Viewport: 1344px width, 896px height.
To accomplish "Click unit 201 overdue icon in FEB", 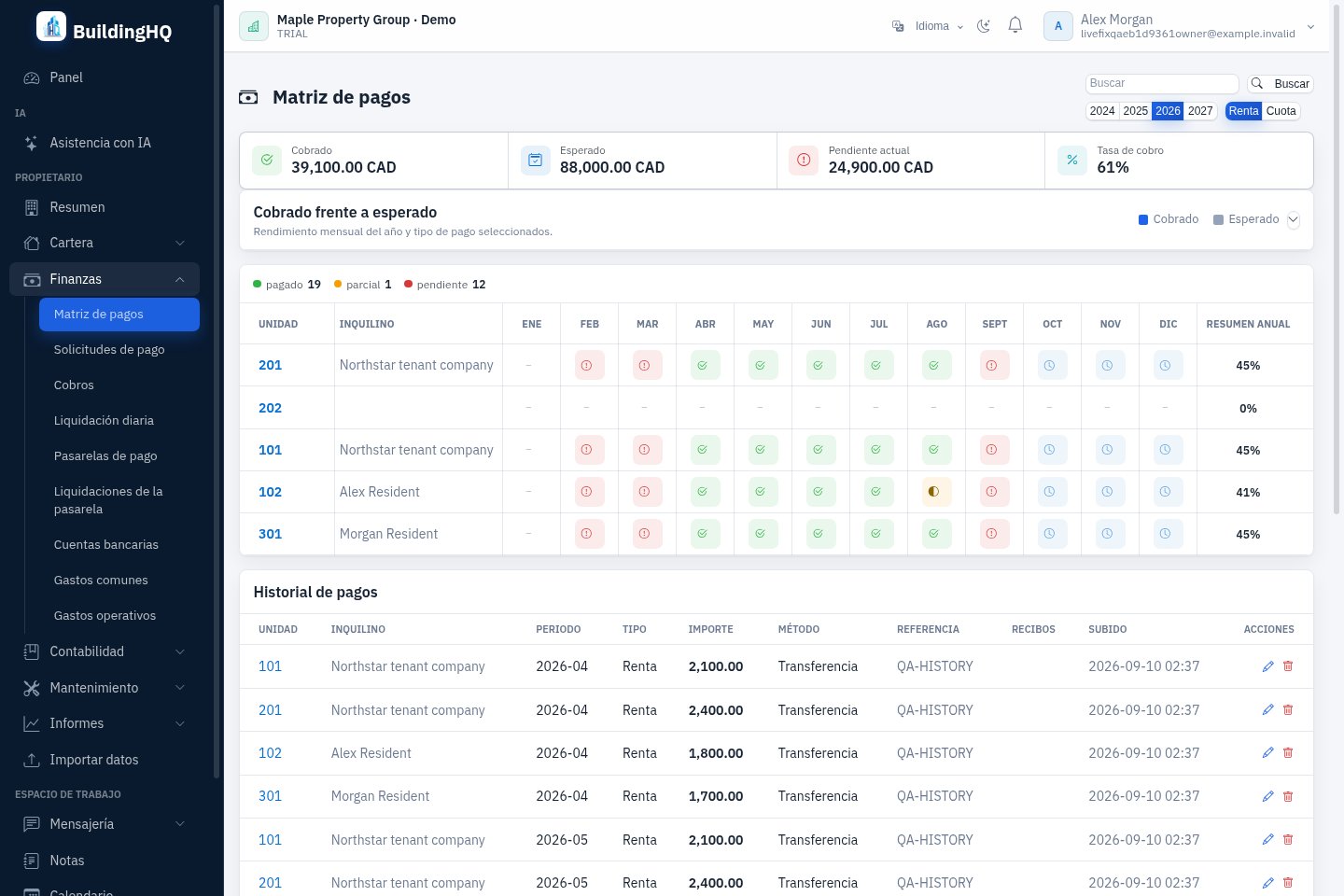I will (x=589, y=365).
